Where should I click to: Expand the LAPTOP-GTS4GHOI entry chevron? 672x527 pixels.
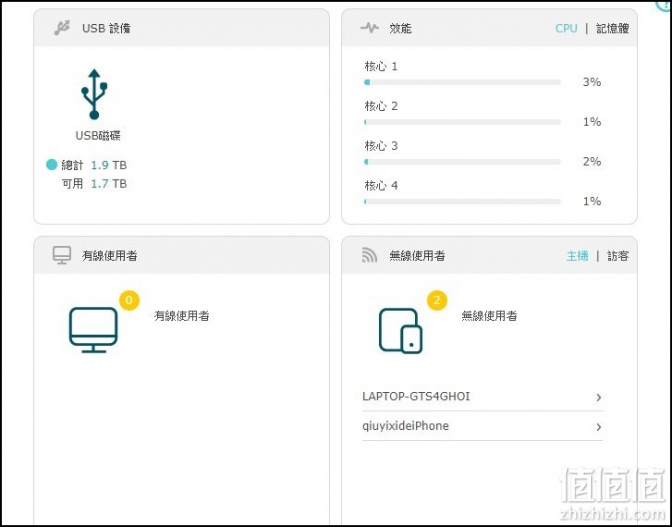pyautogui.click(x=599, y=398)
